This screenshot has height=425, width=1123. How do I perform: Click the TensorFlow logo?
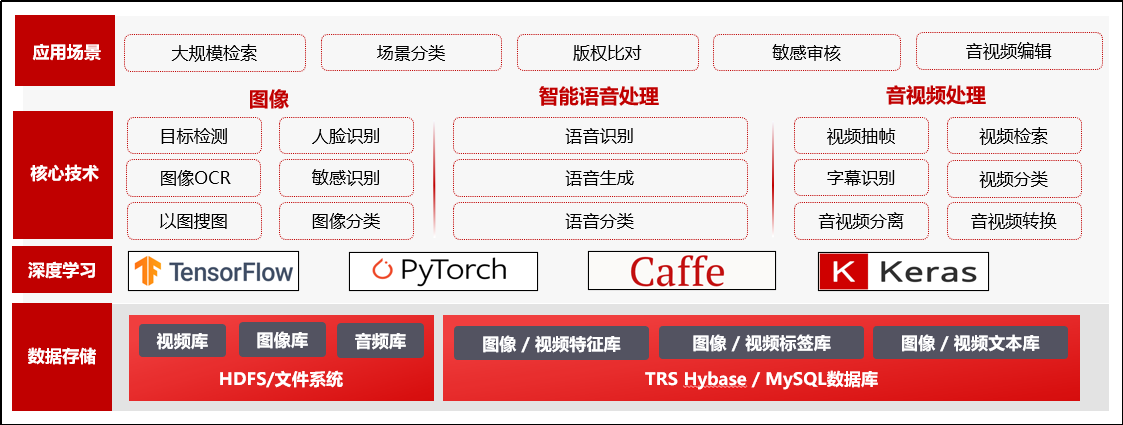[214, 270]
